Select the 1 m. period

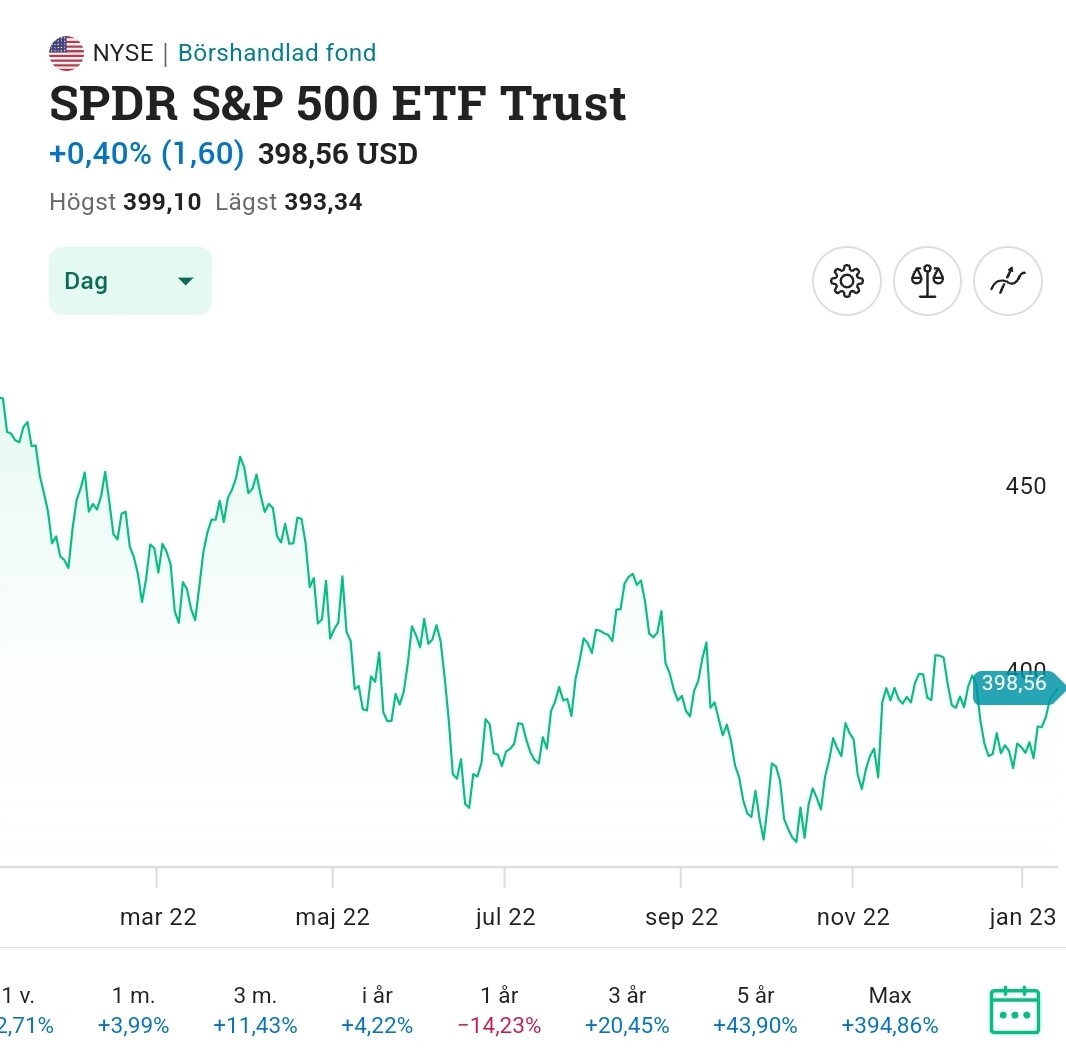coord(133,1010)
